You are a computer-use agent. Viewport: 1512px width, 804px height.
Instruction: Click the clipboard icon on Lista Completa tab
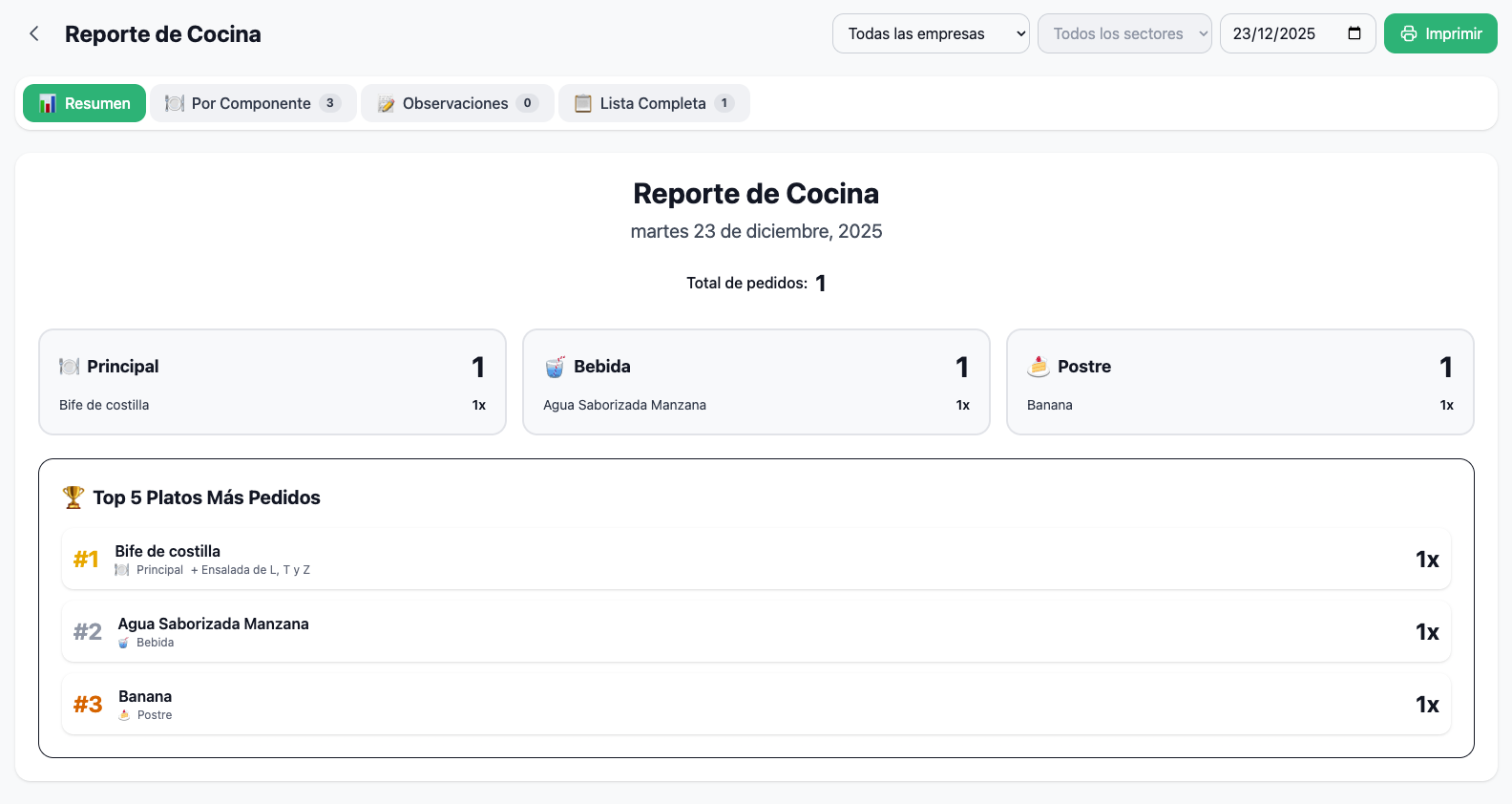tap(583, 103)
